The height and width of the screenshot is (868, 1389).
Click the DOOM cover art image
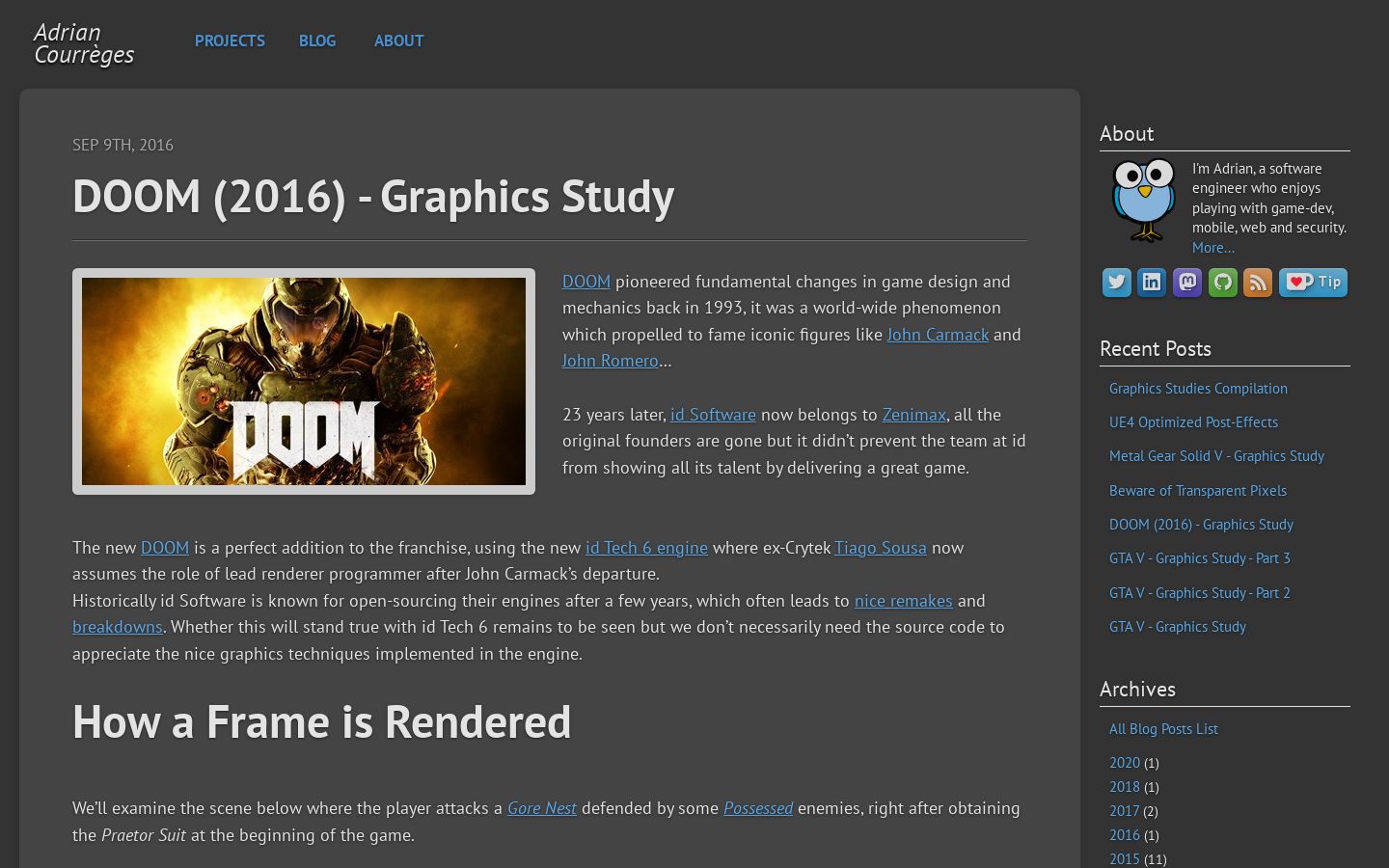(304, 381)
